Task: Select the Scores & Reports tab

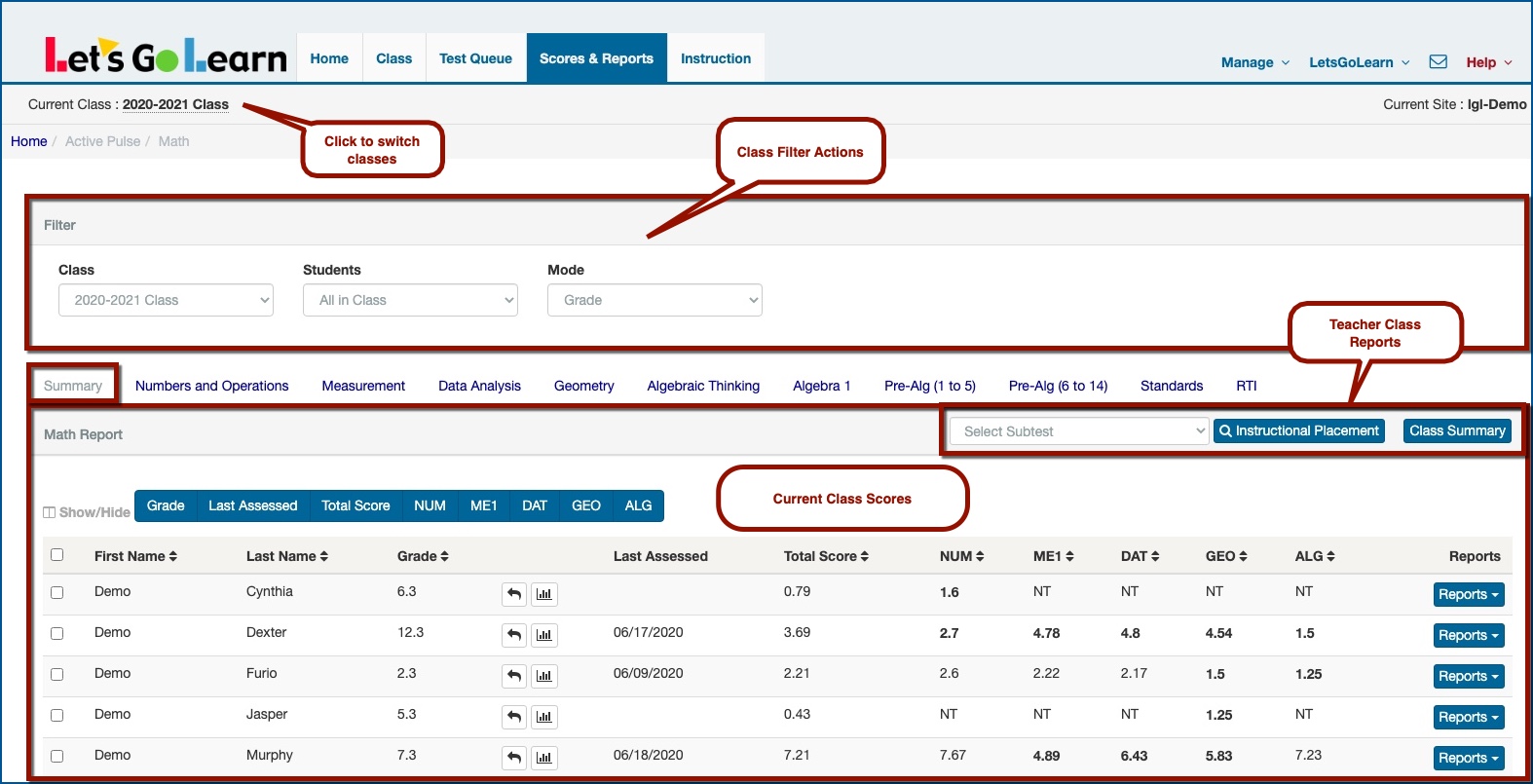Action: (x=597, y=58)
